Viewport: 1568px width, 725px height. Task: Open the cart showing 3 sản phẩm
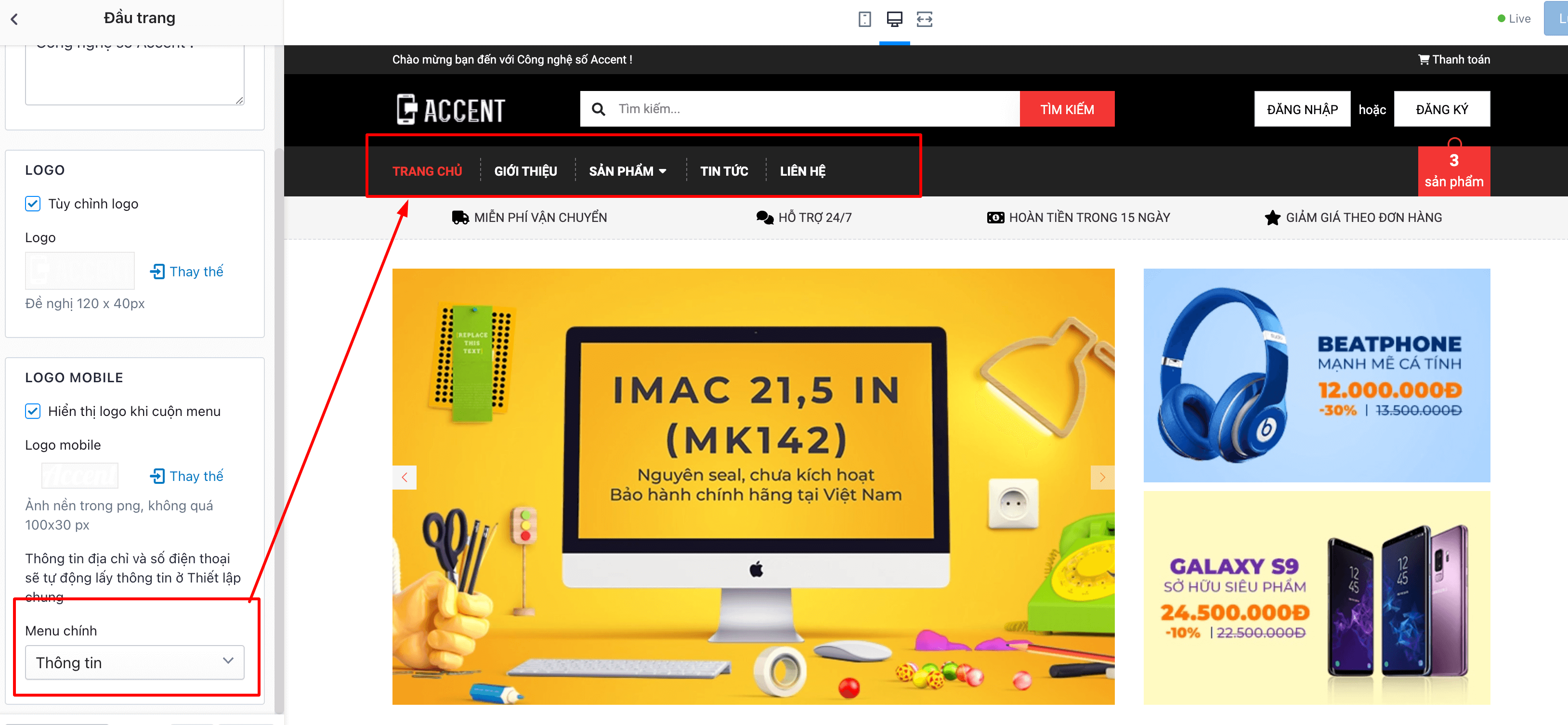(x=1453, y=171)
